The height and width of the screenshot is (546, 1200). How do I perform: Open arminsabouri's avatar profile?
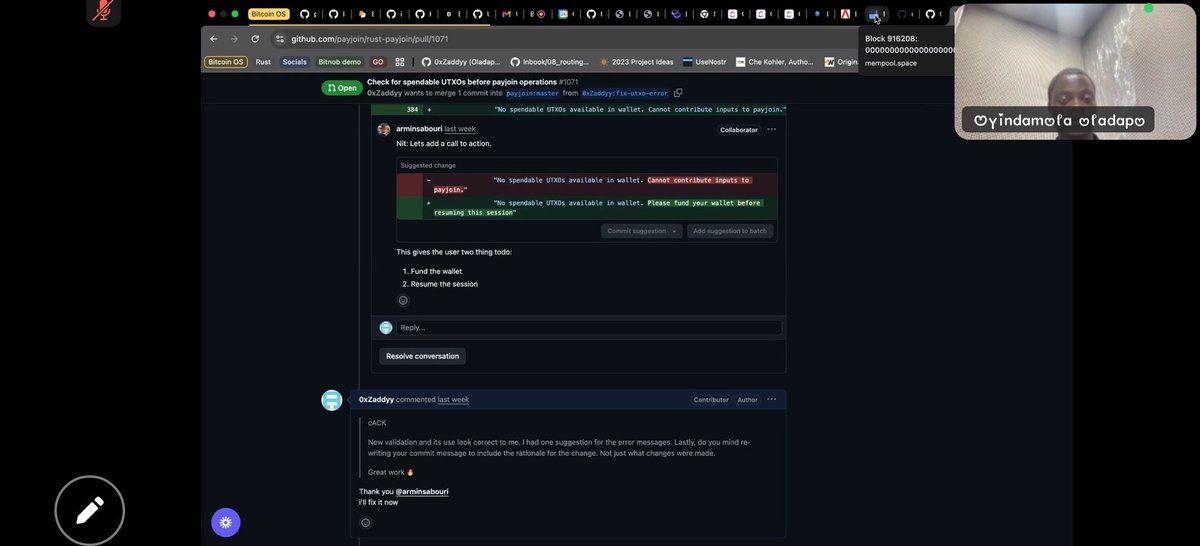pyautogui.click(x=384, y=129)
